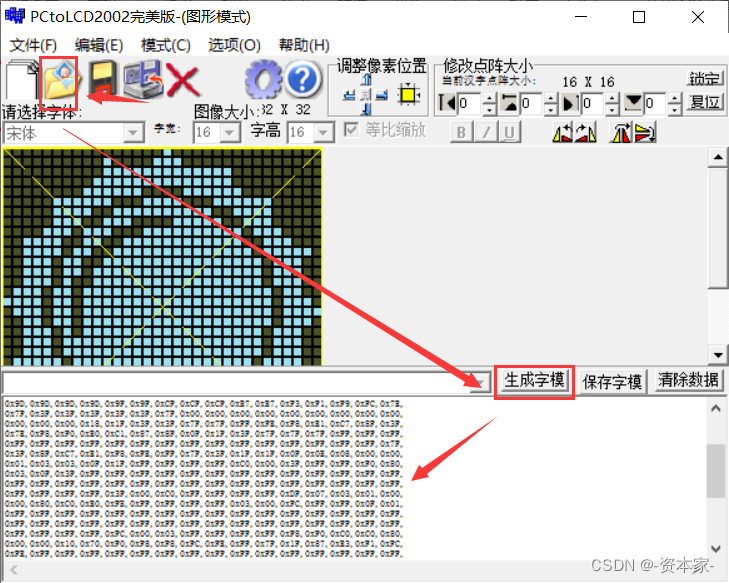
Task: Open the 字高 height dropdown
Action: pyautogui.click(x=324, y=133)
